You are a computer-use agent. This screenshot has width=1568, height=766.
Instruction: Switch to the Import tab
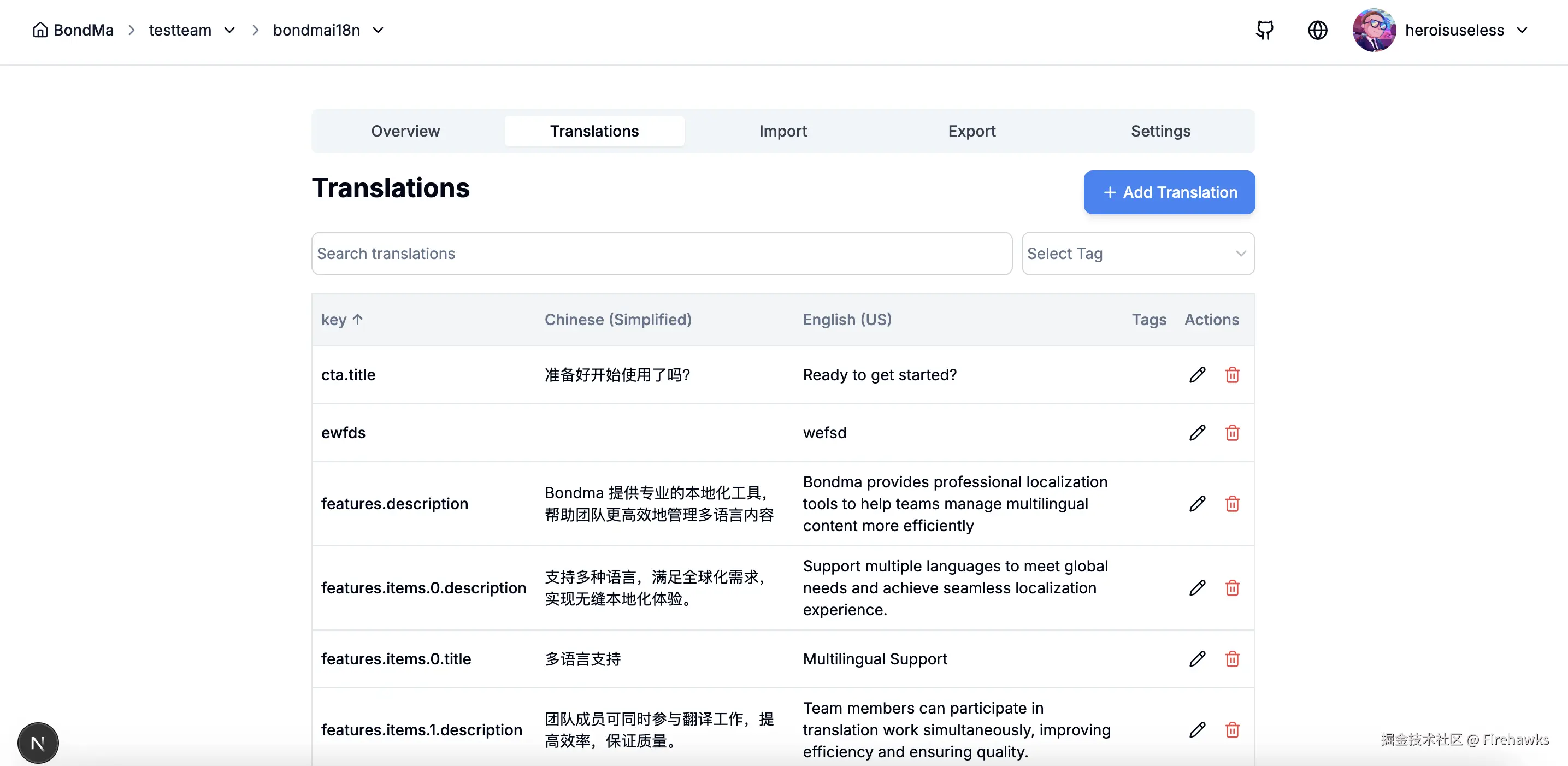[783, 131]
